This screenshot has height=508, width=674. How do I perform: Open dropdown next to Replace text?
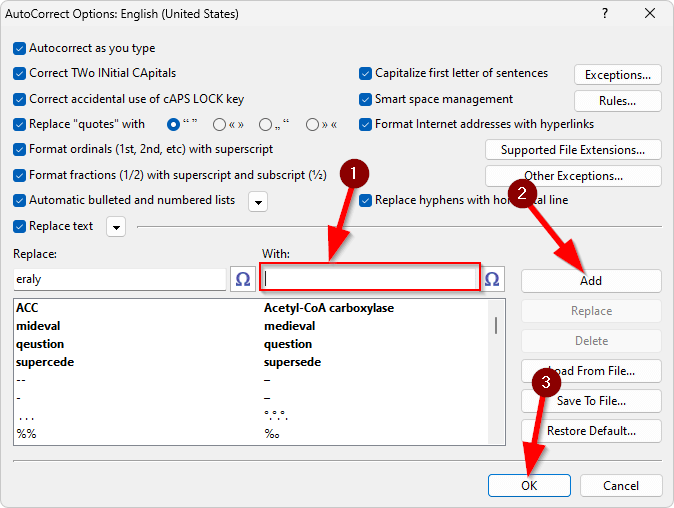(x=116, y=227)
